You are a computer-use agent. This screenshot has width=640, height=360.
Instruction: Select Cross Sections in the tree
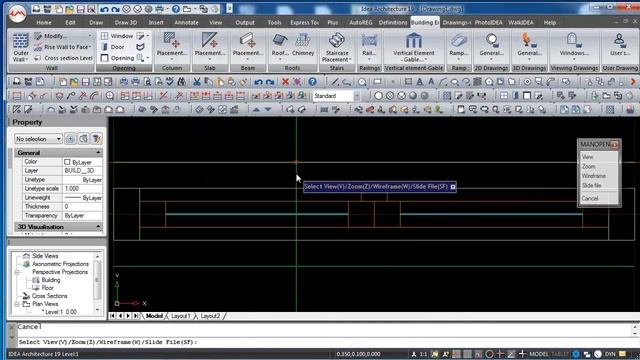[49, 296]
